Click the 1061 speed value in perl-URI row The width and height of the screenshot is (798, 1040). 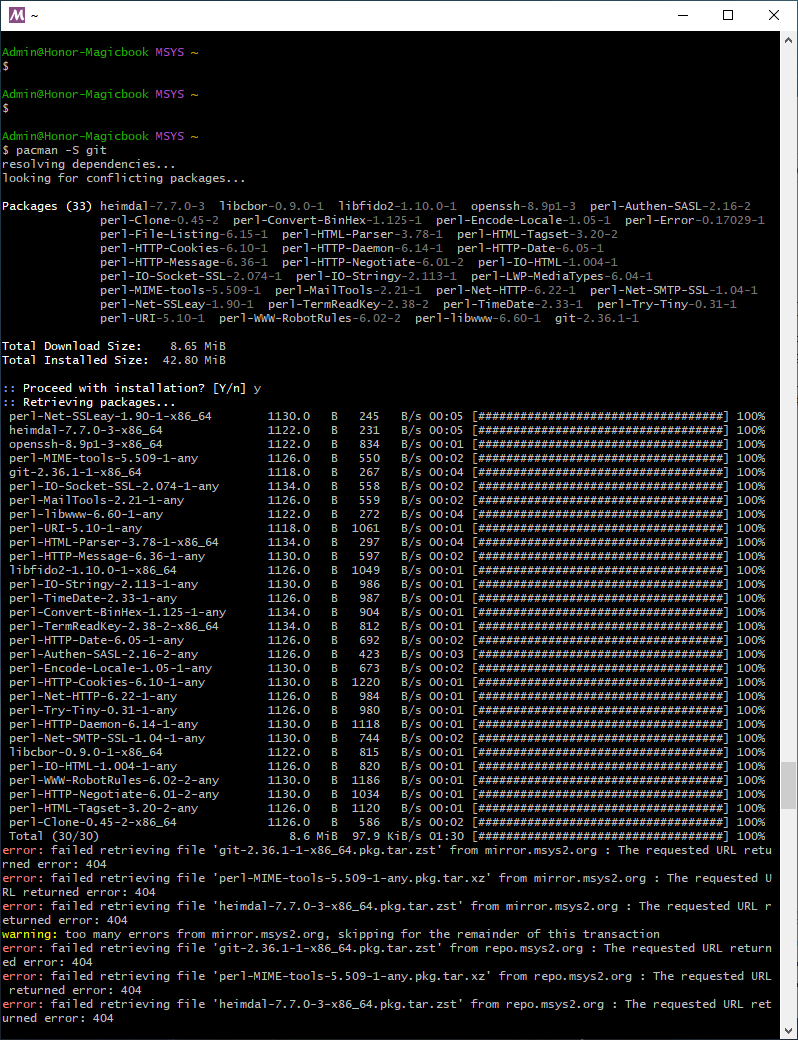click(366, 528)
